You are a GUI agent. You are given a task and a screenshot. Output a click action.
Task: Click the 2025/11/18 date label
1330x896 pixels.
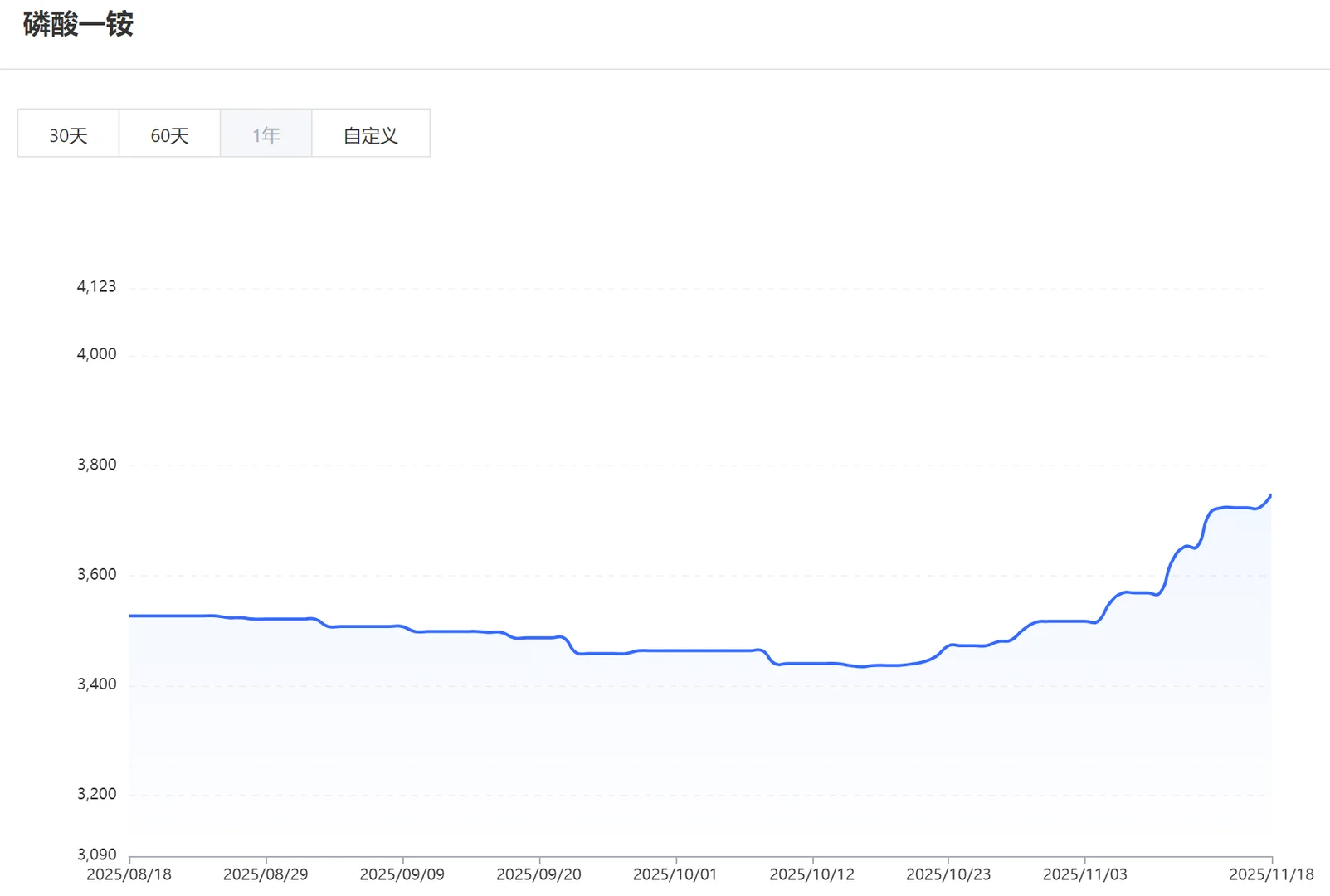[x=1271, y=874]
